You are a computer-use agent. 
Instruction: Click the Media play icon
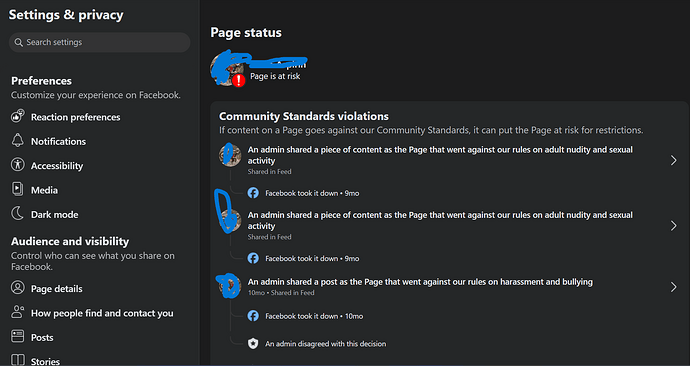18,189
